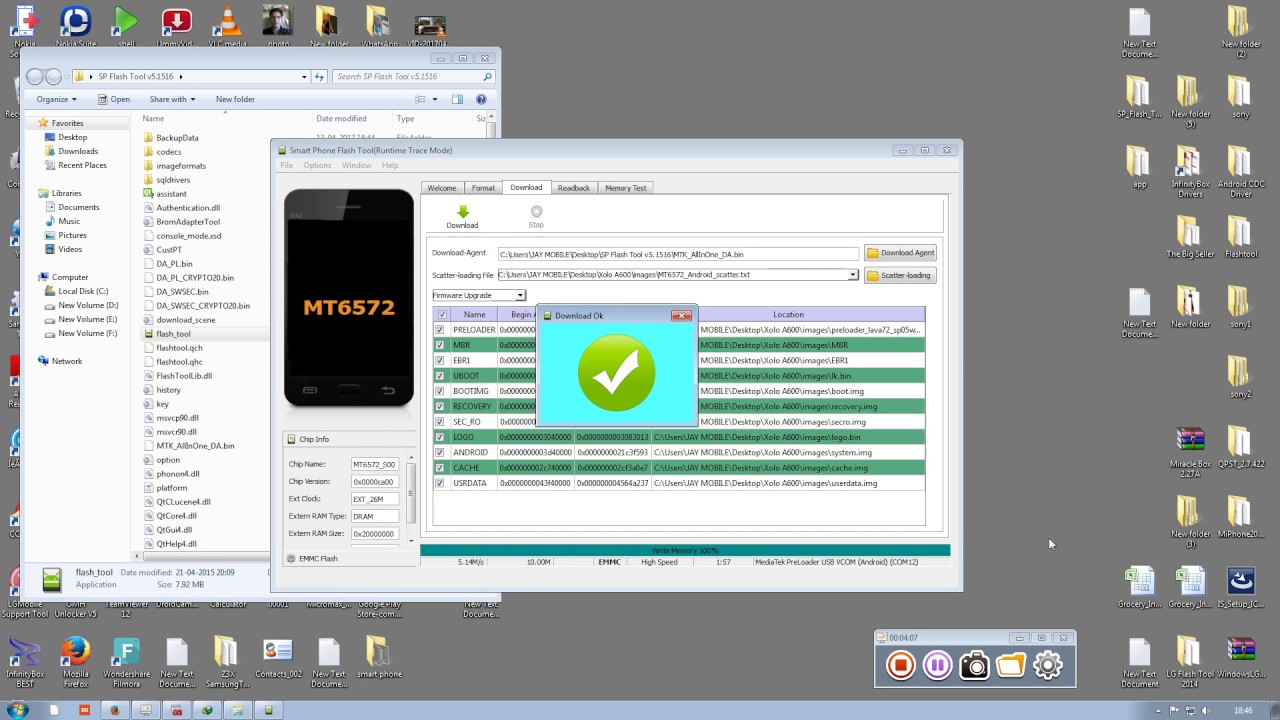Viewport: 1280px width, 720px height.
Task: Open the InfinityBox BEST desktop shortcut
Action: pos(25,660)
